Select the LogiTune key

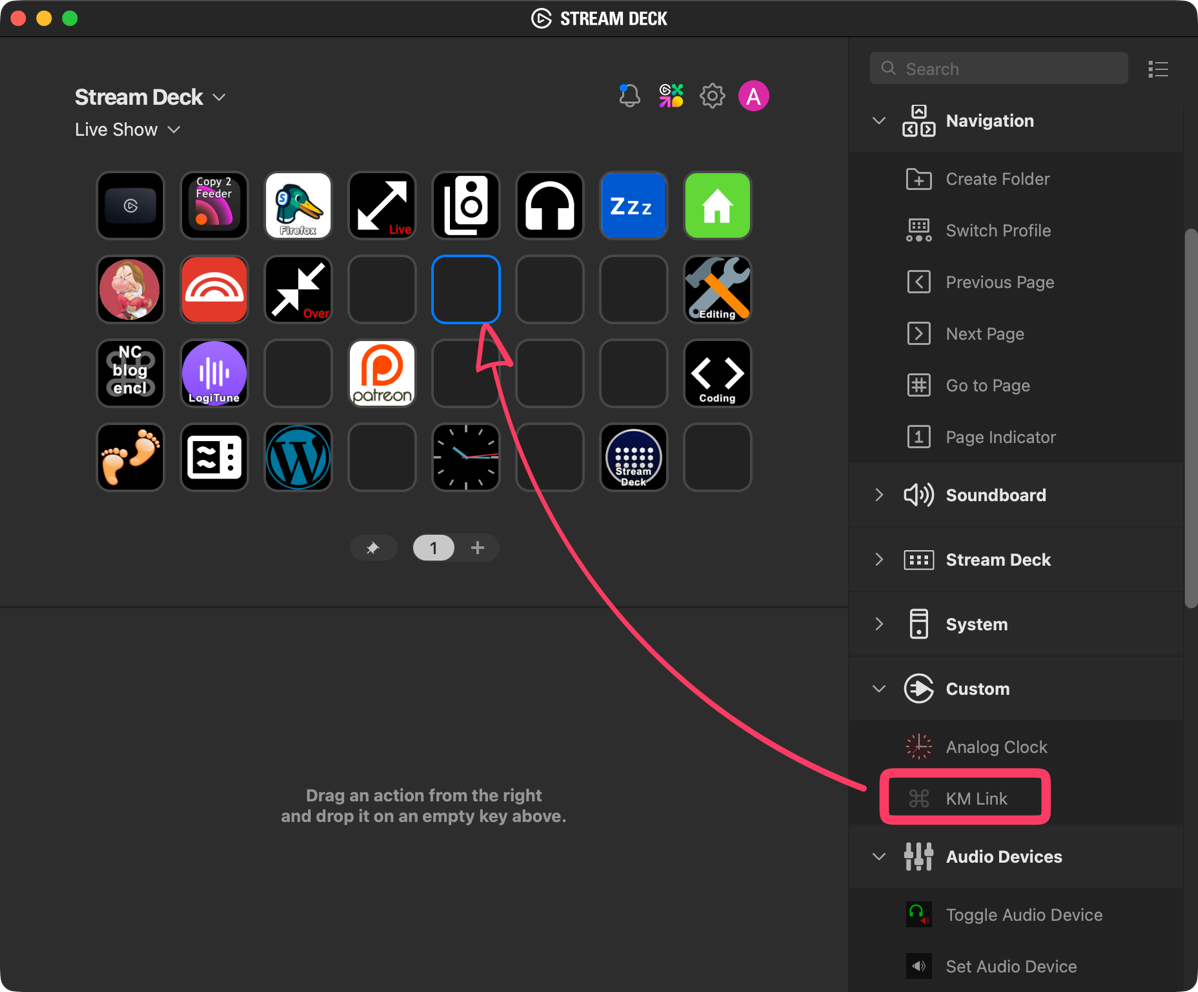(x=214, y=373)
